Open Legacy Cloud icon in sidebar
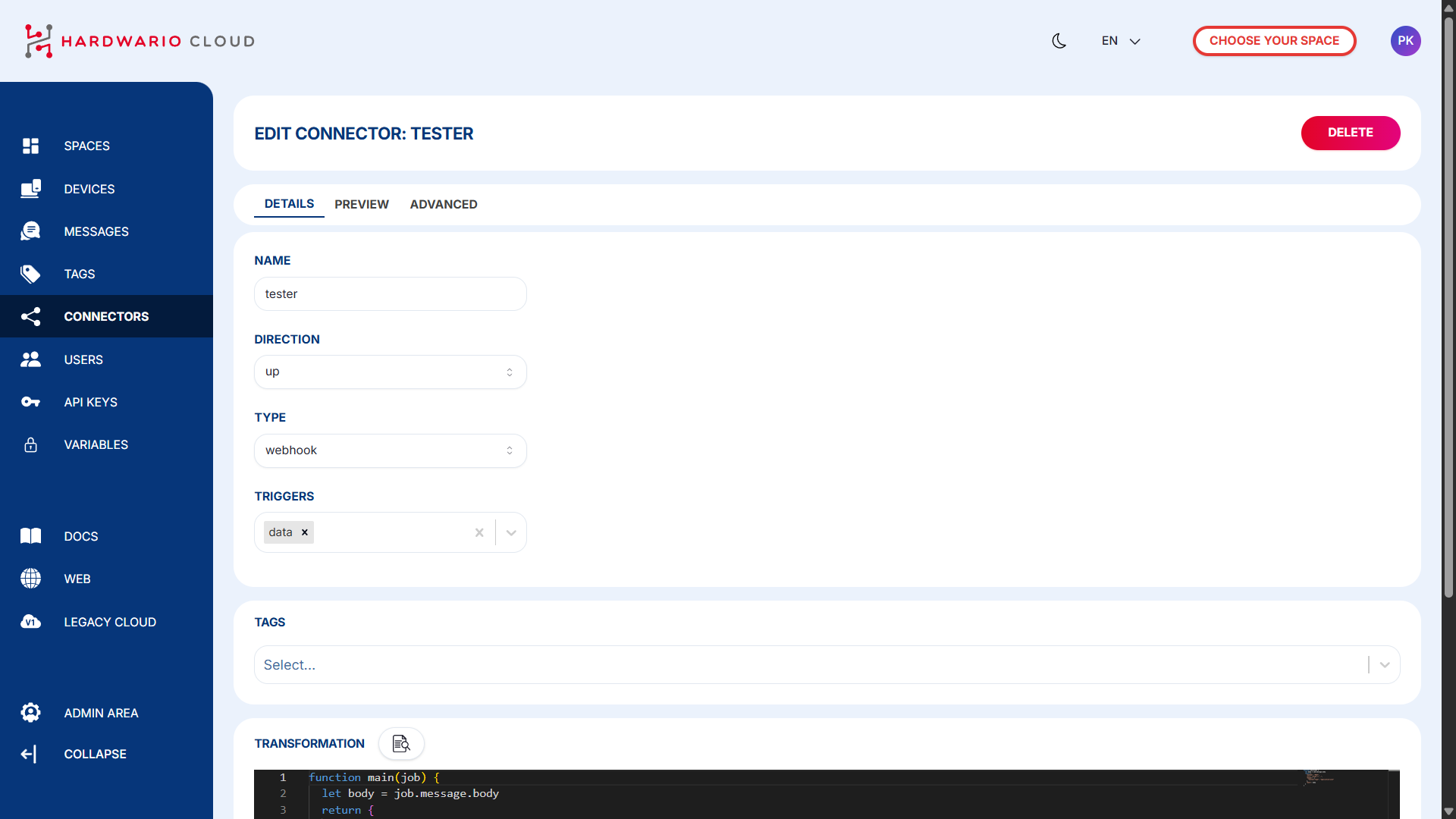Viewport: 1456px width, 819px height. coord(30,622)
